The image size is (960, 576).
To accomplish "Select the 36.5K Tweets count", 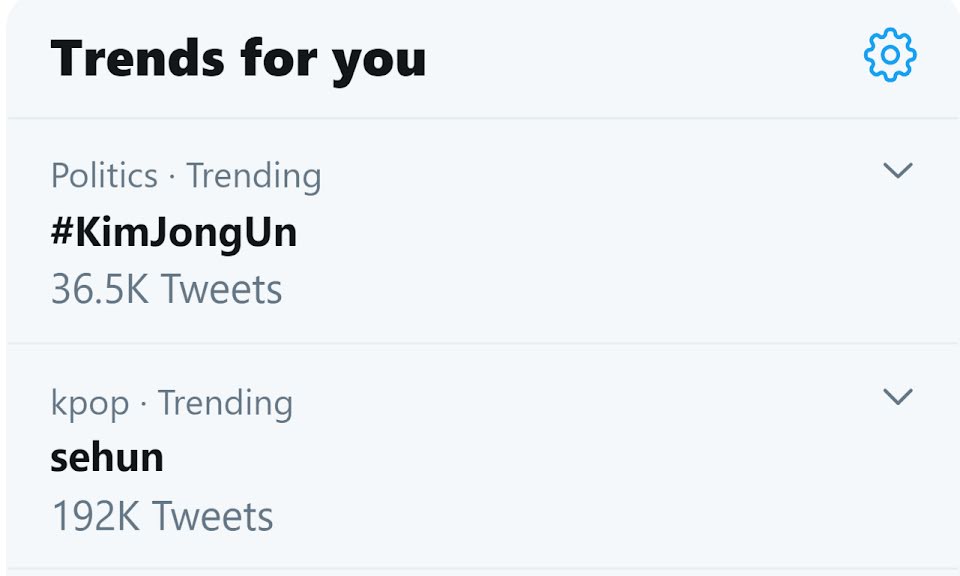I will (x=166, y=290).
